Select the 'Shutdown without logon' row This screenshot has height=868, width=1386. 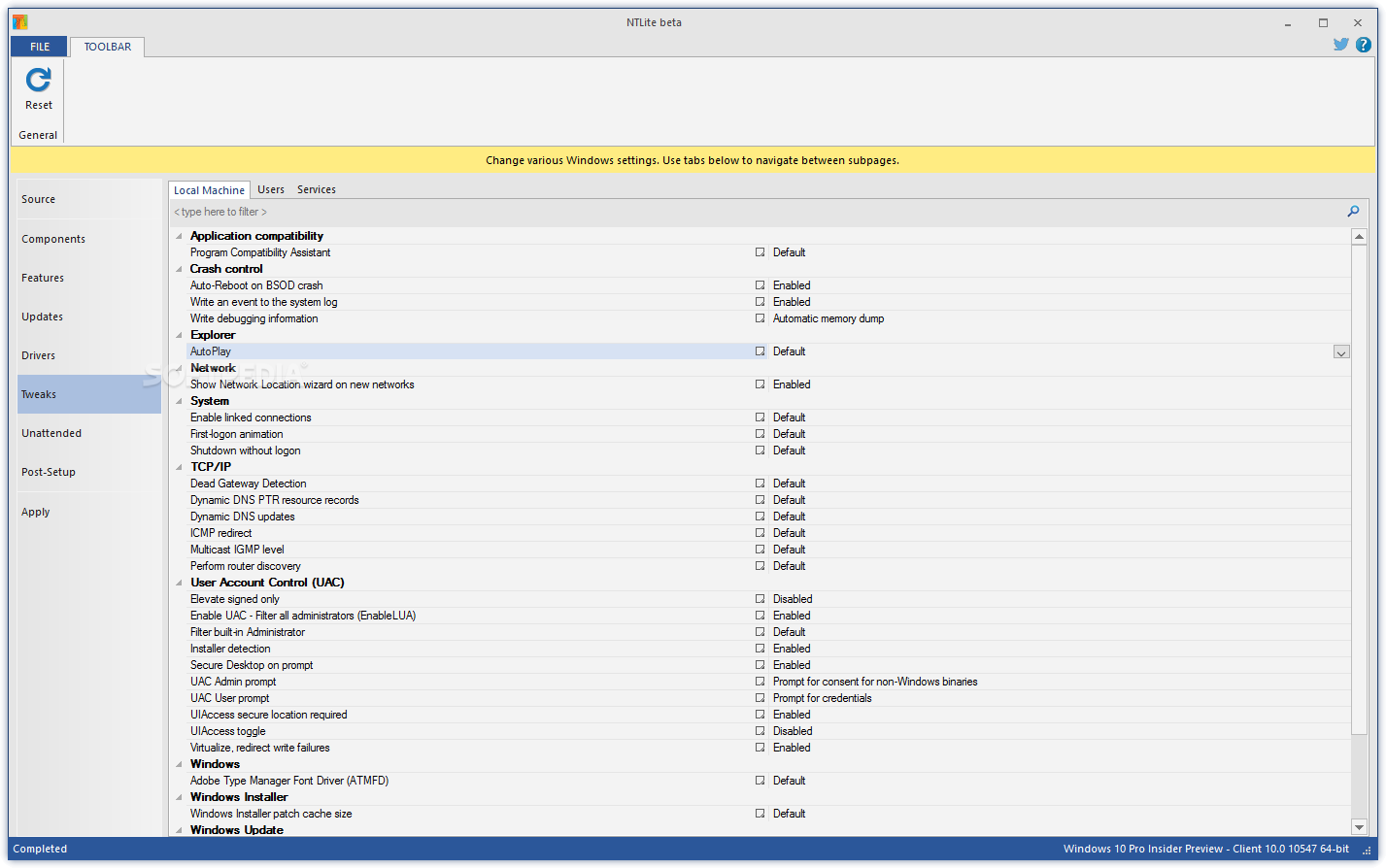(x=767, y=451)
